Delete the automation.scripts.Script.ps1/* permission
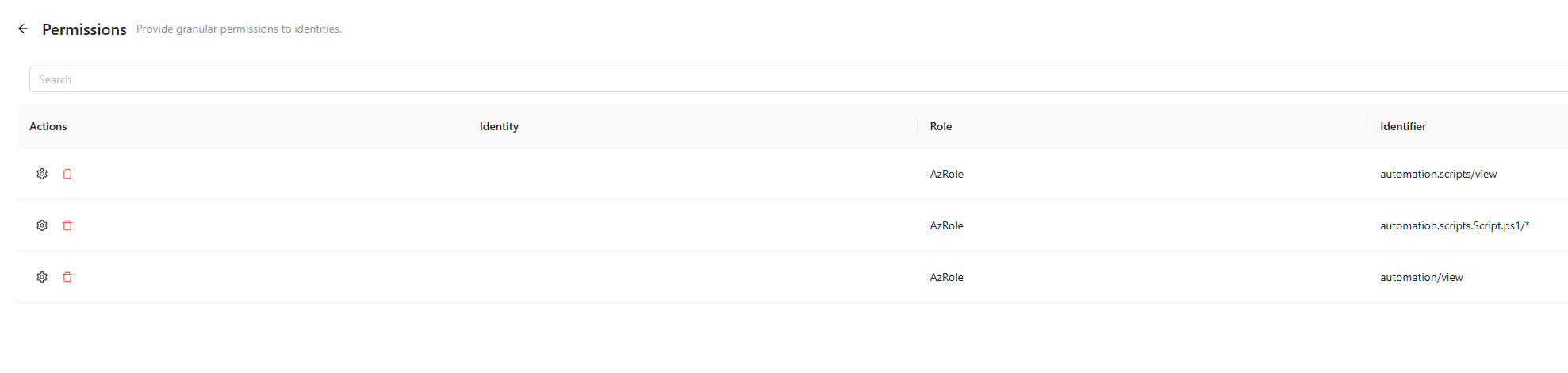1568x373 pixels. (x=67, y=225)
